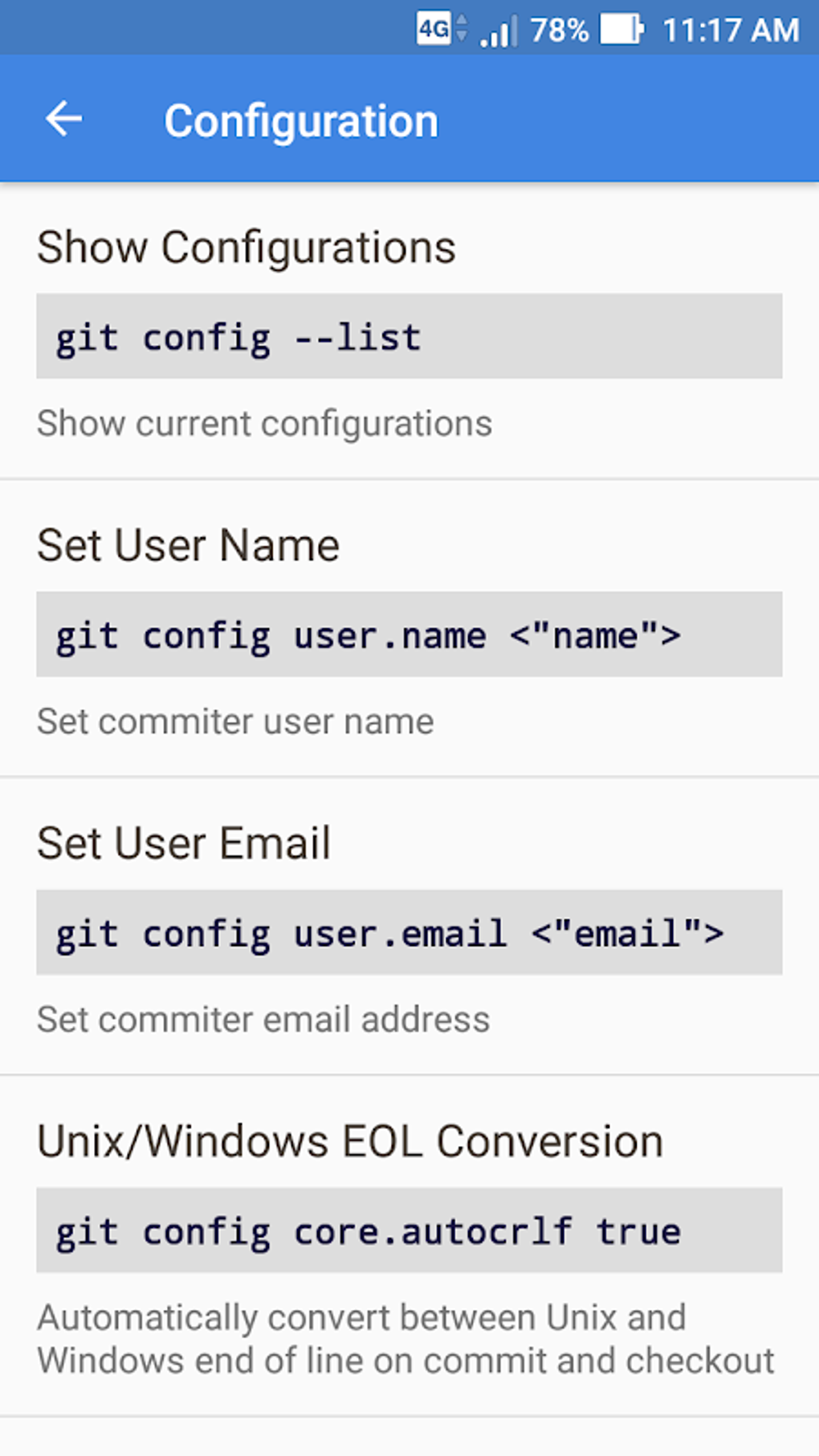Tap the battery icon in status bar
The image size is (819, 1456).
622,30
